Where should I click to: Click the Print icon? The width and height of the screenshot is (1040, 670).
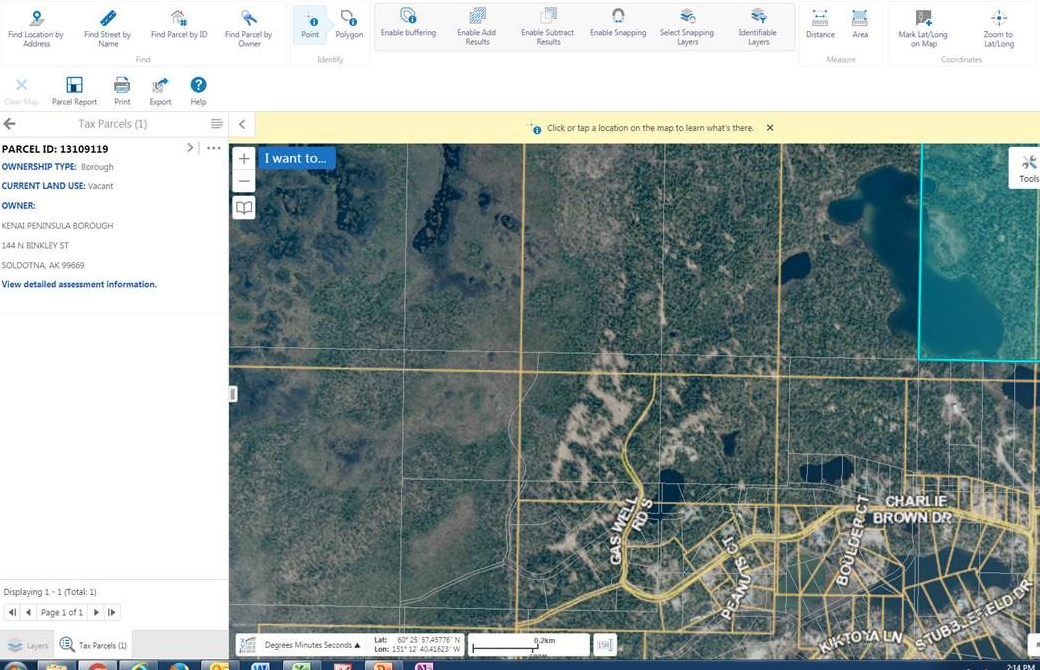pyautogui.click(x=122, y=92)
